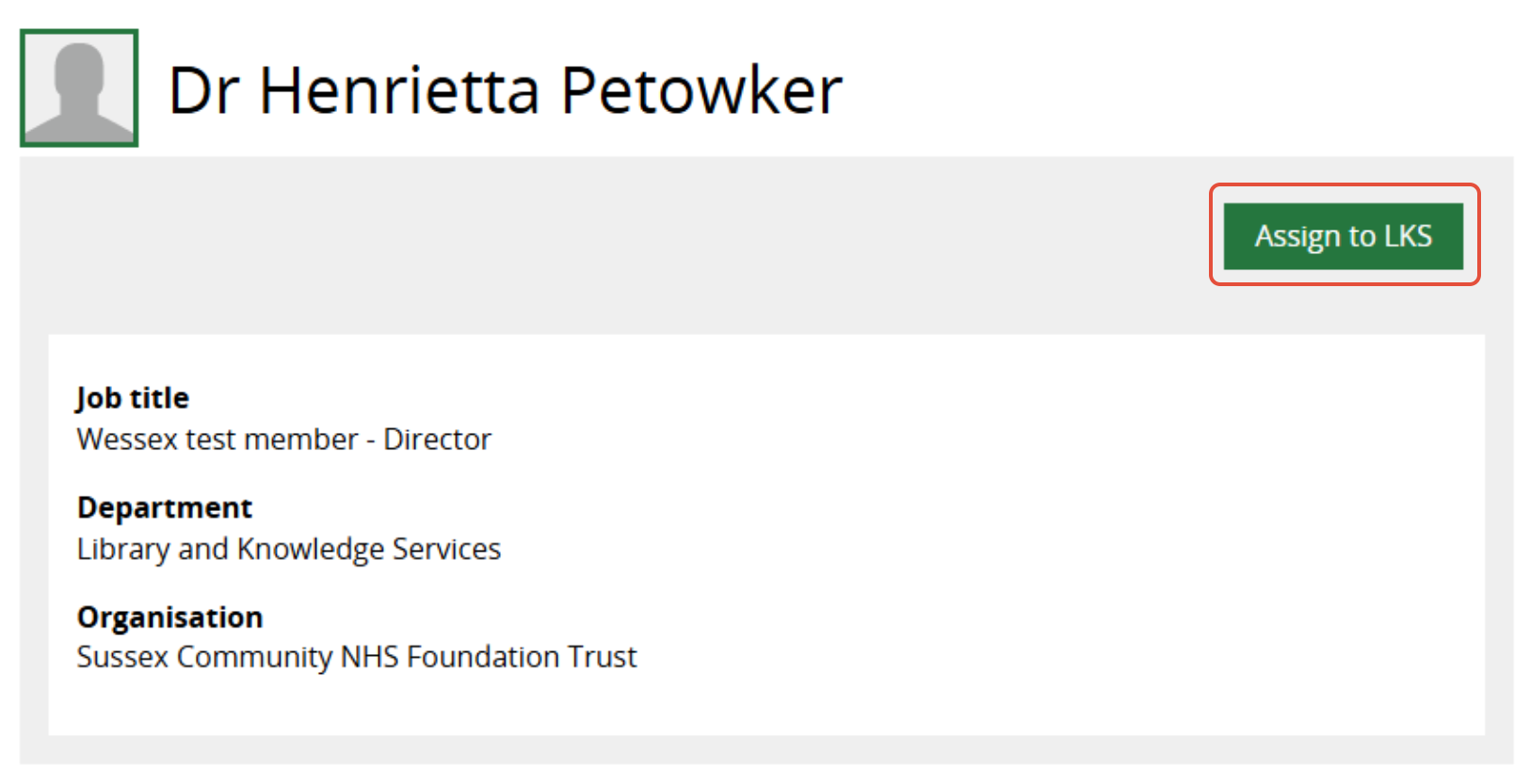Image resolution: width=1530 pixels, height=784 pixels.
Task: Click the word Services in the department value
Action: point(446,549)
